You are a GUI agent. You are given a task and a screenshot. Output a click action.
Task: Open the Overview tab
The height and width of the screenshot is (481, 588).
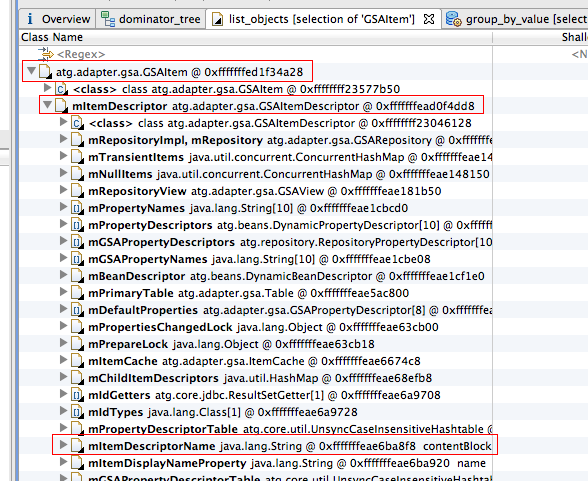tap(58, 19)
